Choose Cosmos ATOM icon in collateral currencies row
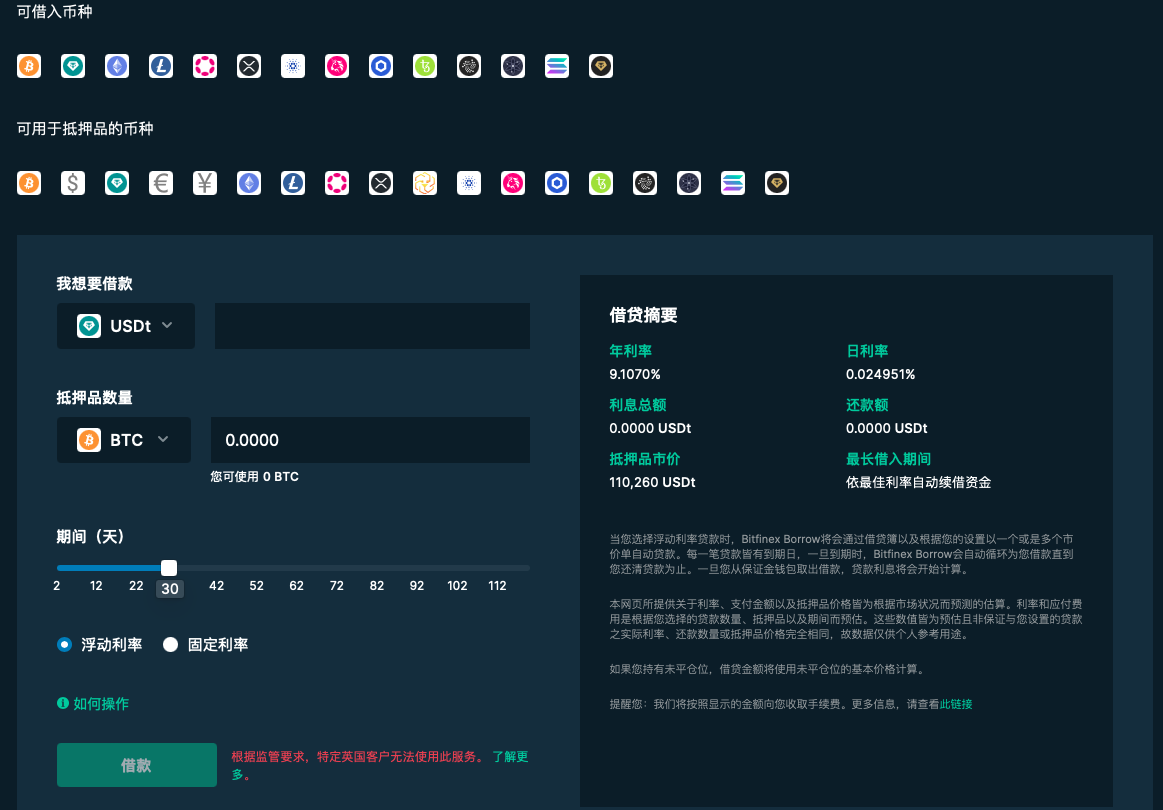Viewport: 1163px width, 810px height. (x=689, y=182)
